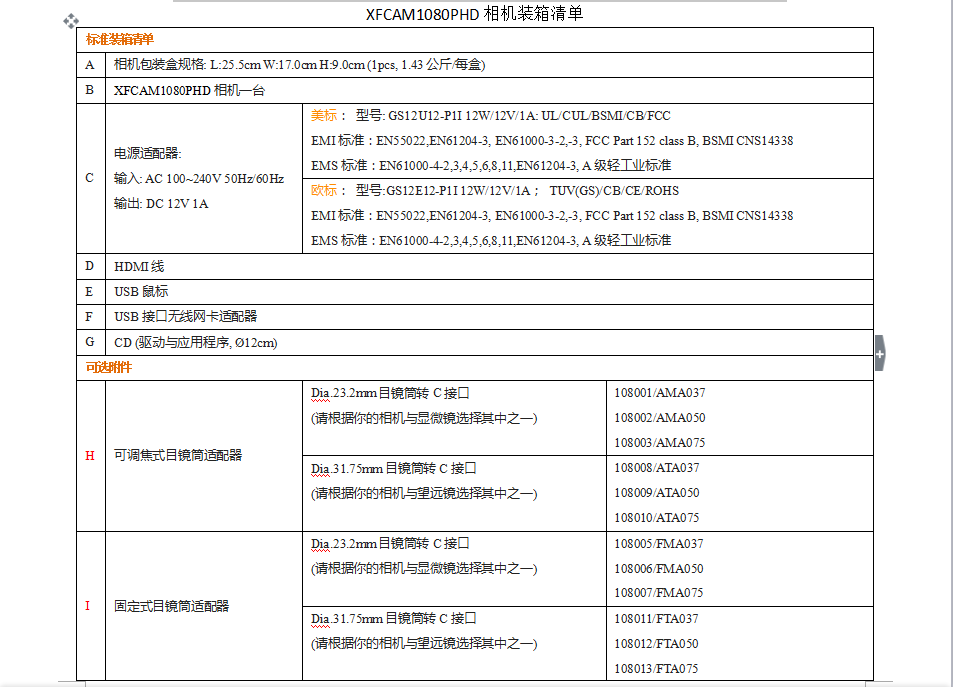
Task: Click the 输出: DC 12V 1A line
Action: click(x=161, y=204)
